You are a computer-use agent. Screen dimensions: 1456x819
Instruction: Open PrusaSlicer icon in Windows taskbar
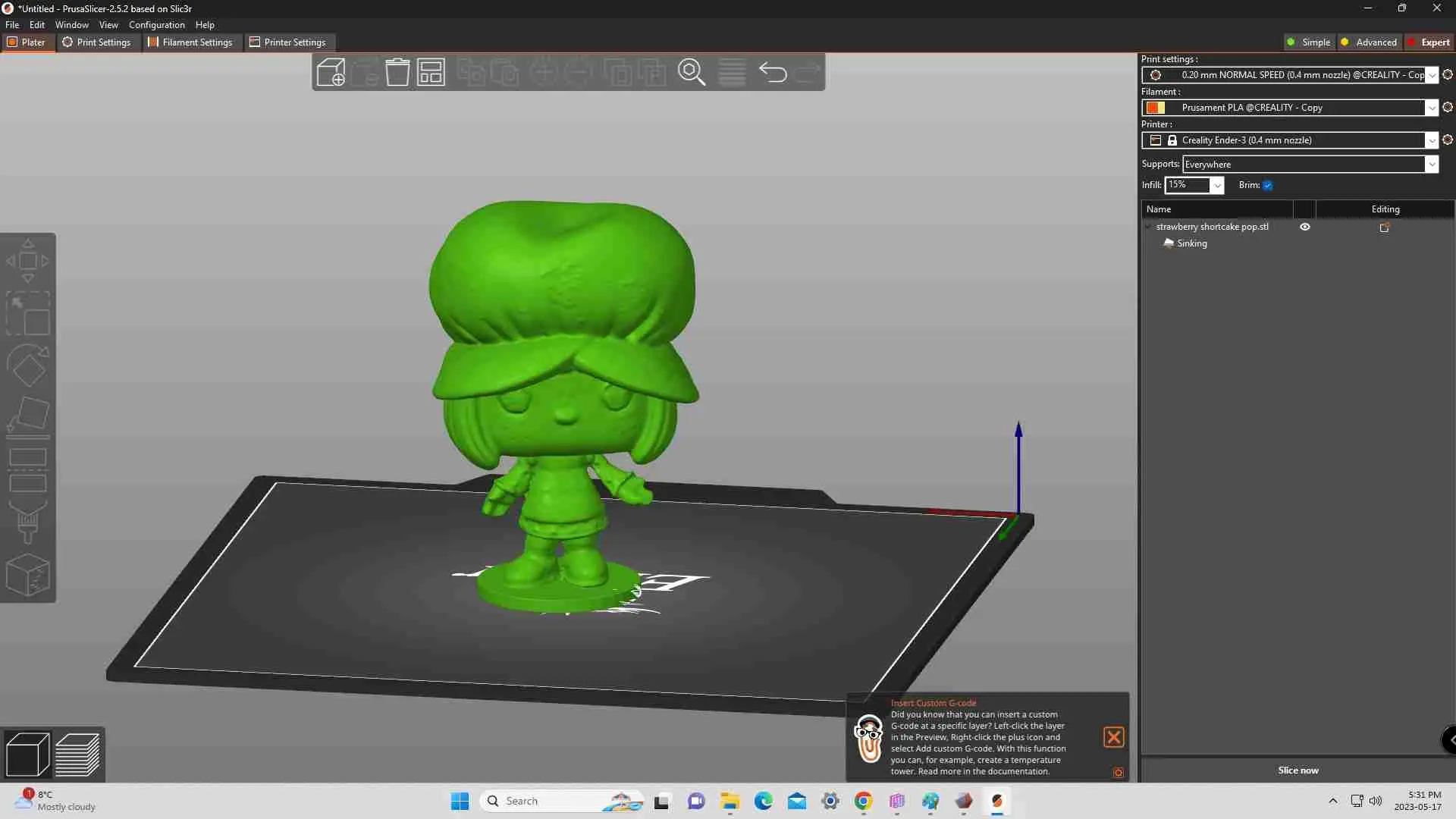[997, 801]
